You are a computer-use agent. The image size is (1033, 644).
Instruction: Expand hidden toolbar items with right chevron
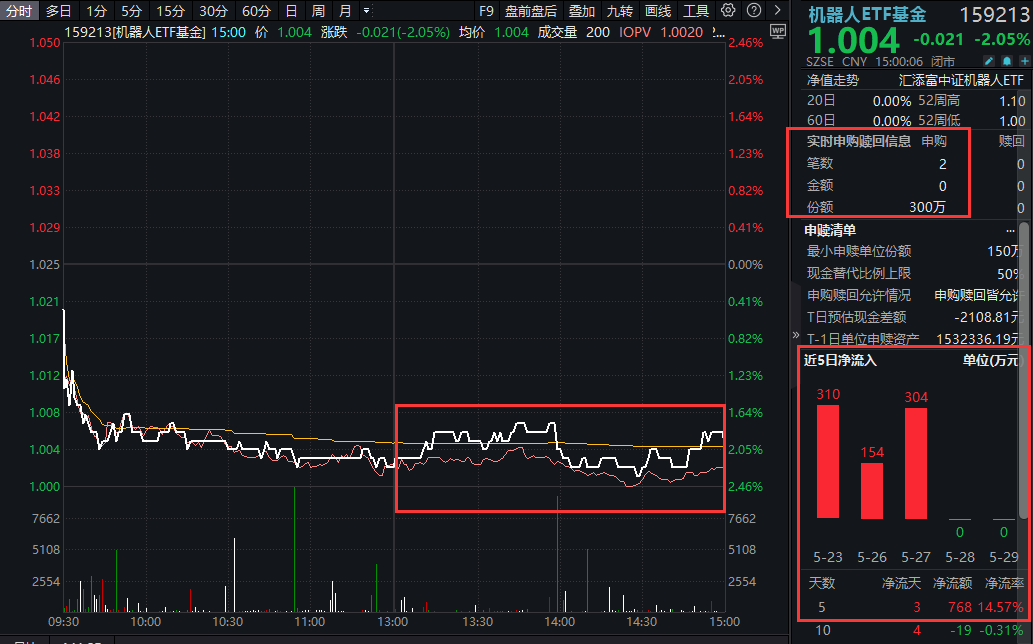click(x=776, y=10)
